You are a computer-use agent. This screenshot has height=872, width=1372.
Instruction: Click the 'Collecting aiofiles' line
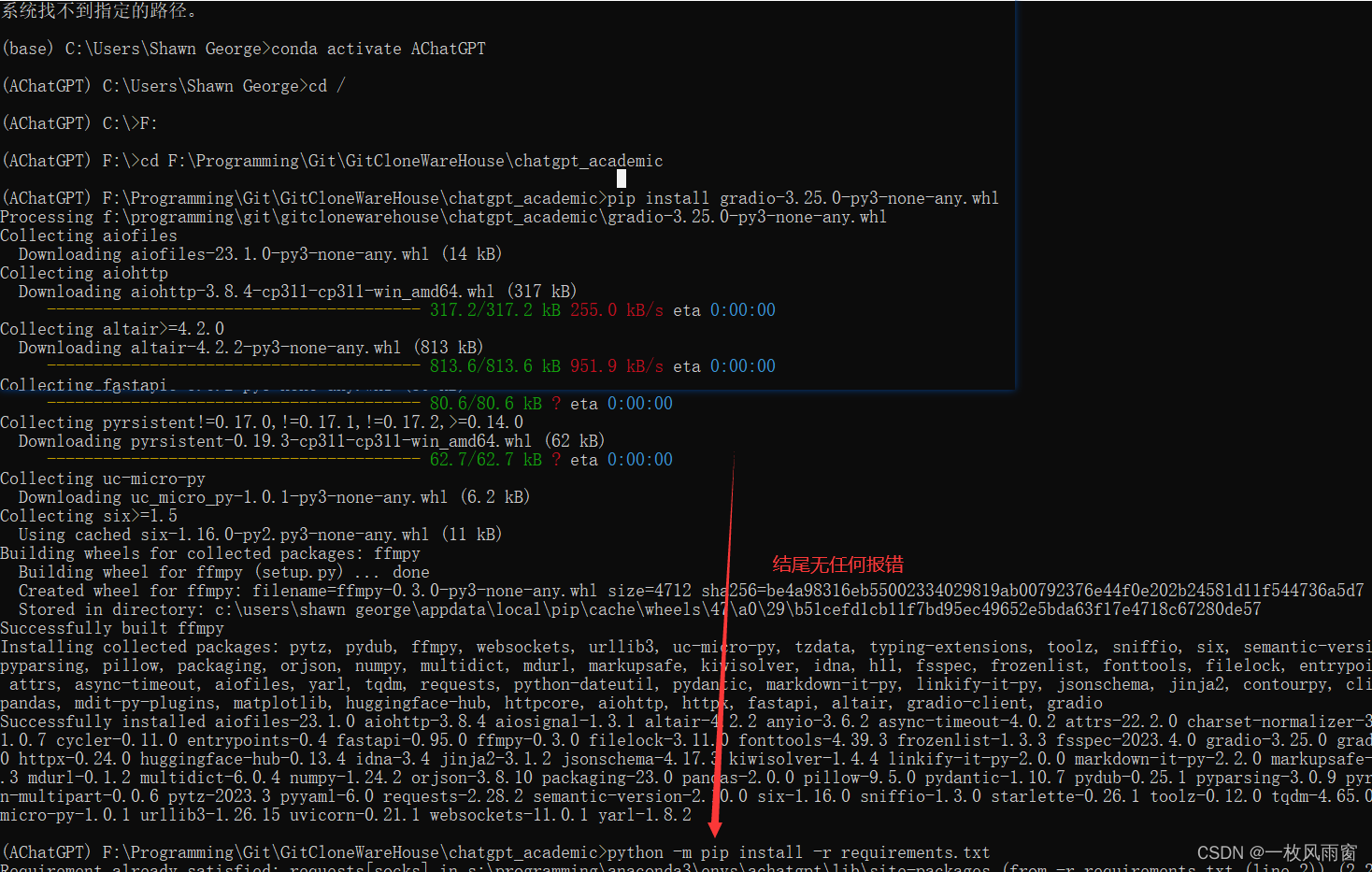(x=89, y=236)
